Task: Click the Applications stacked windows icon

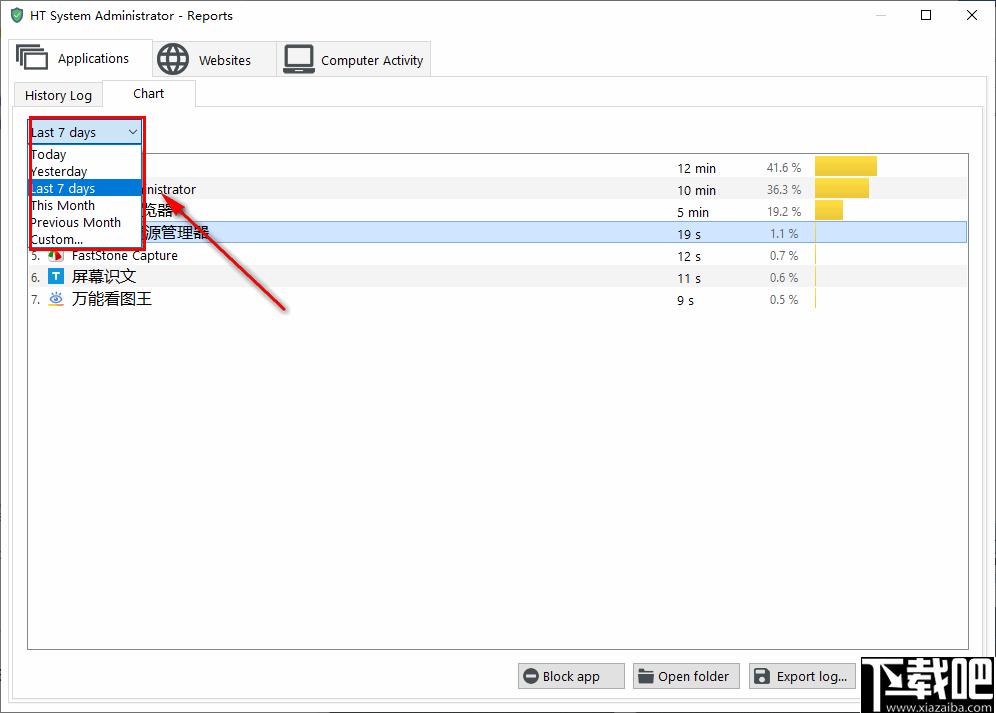Action: pos(32,57)
